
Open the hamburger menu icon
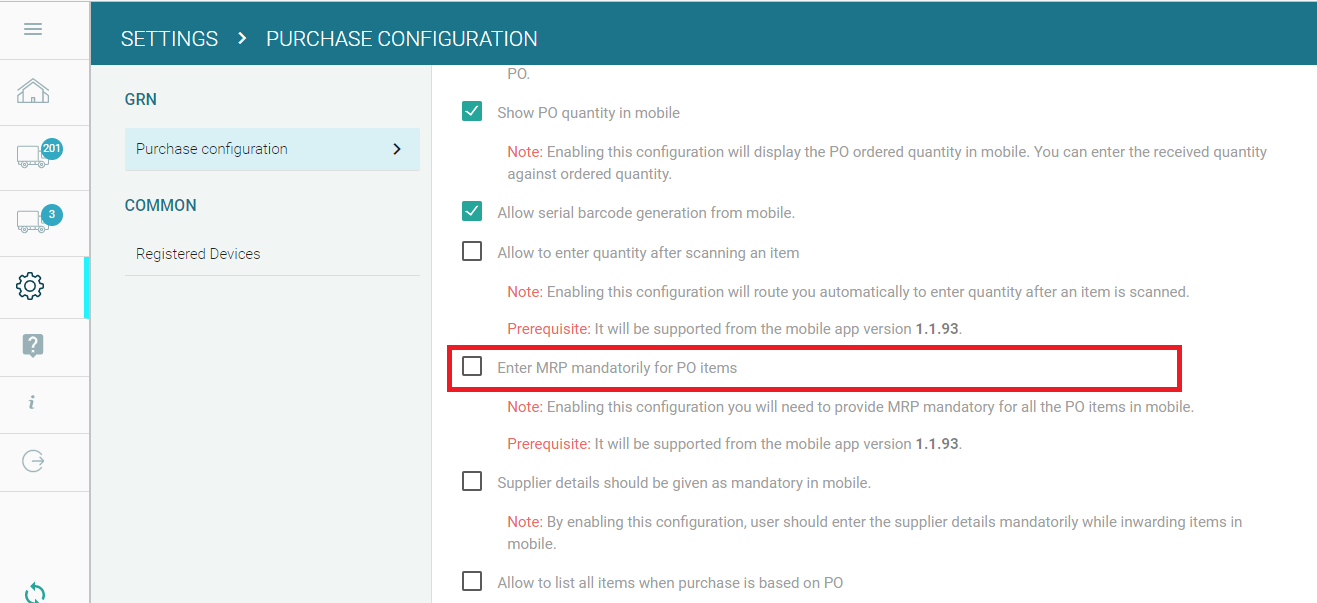pyautogui.click(x=33, y=29)
